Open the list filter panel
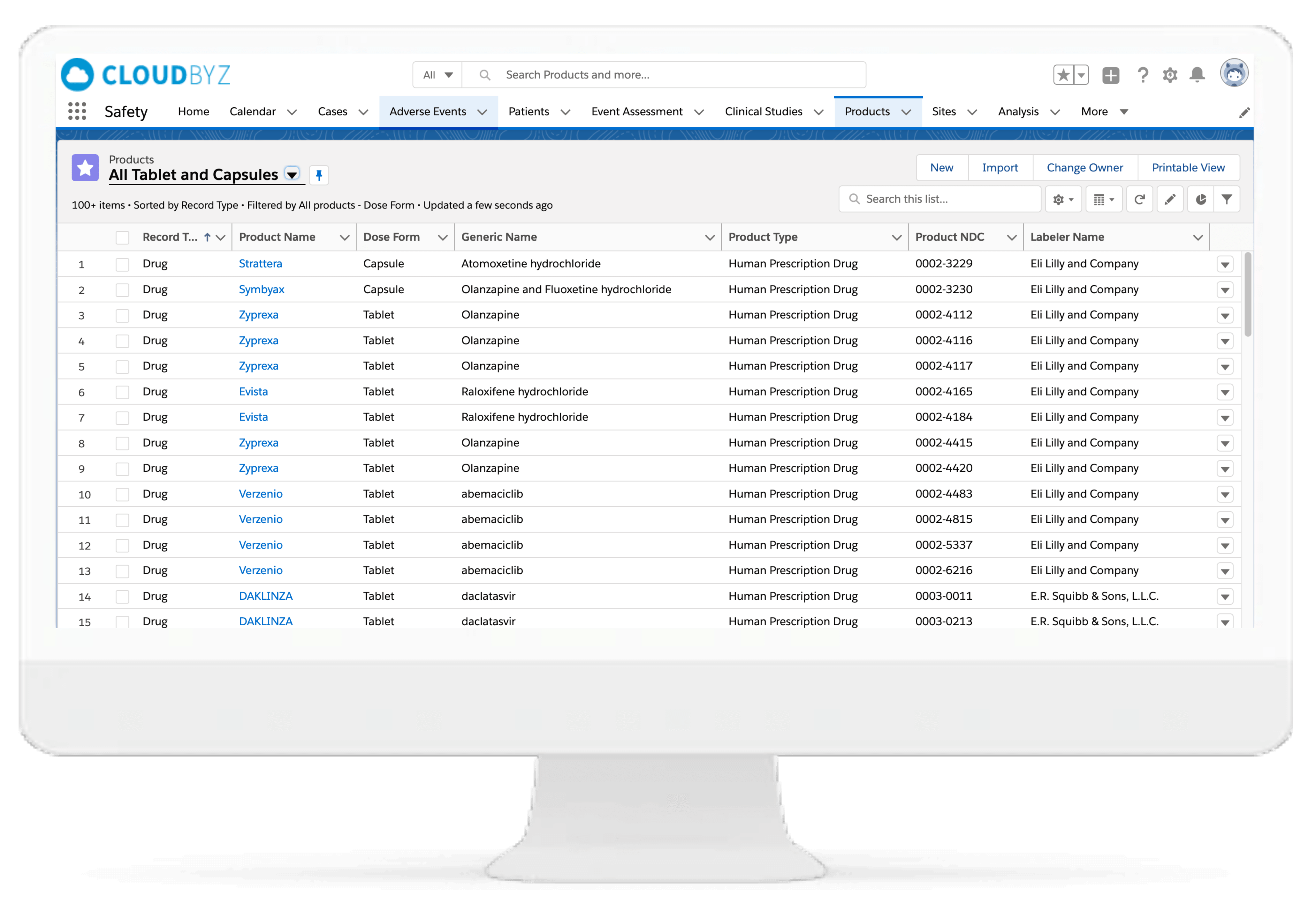Viewport: 1316px width, 911px height. point(1227,199)
